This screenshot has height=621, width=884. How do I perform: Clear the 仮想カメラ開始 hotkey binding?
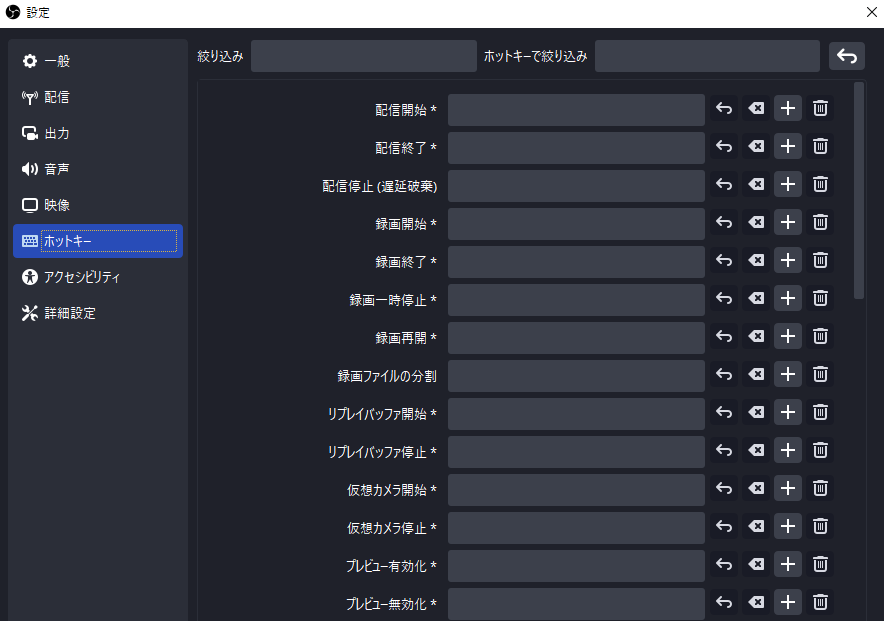[756, 488]
